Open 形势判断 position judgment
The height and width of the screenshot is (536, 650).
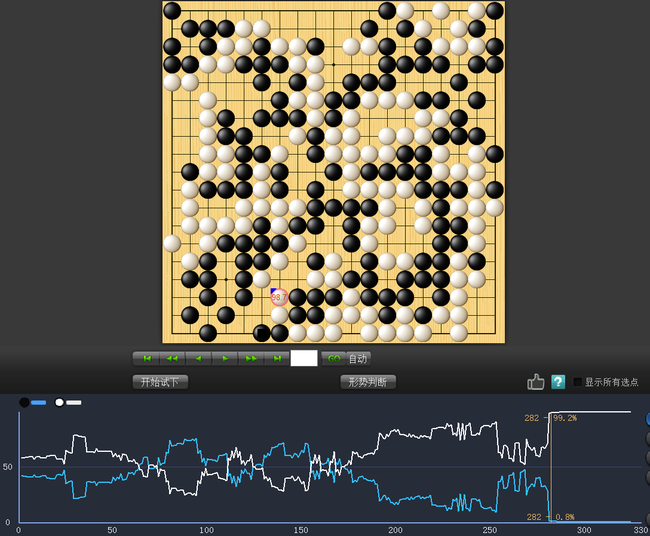(x=368, y=382)
